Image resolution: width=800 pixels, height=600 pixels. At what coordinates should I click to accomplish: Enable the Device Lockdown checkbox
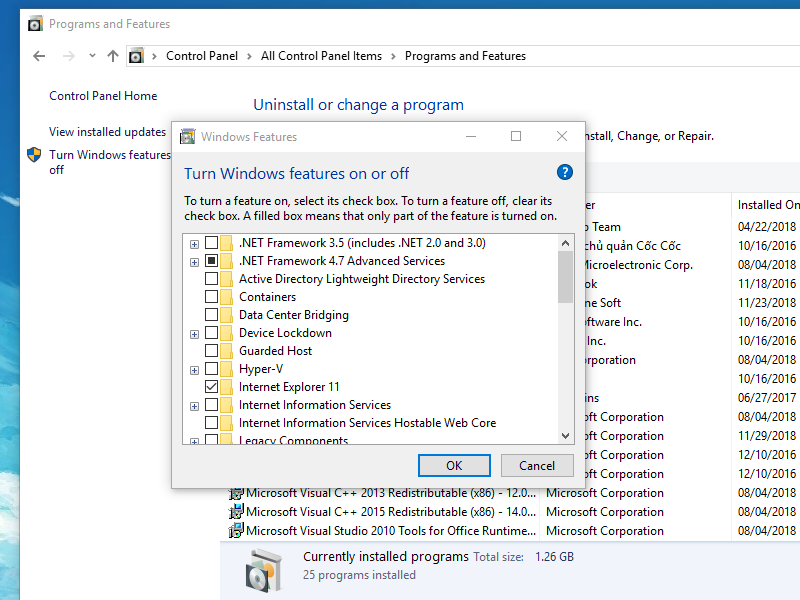(211, 333)
